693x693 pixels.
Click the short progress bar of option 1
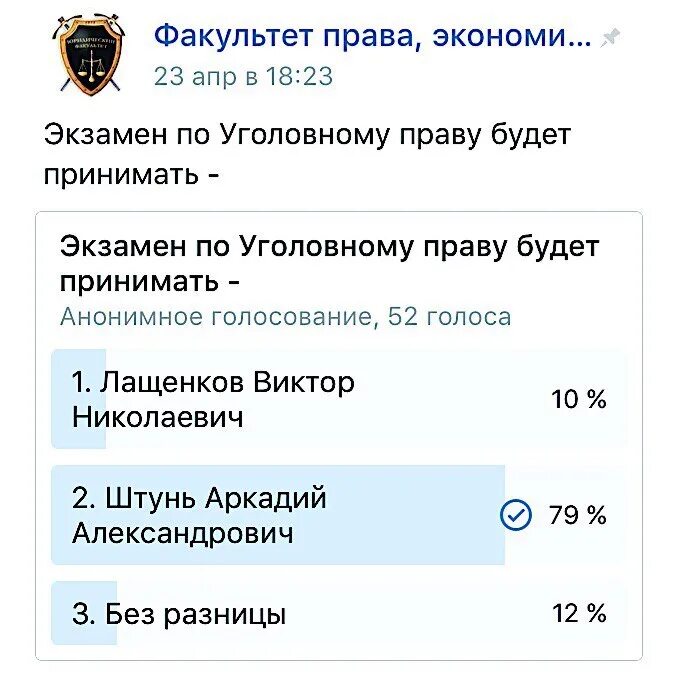point(79,399)
